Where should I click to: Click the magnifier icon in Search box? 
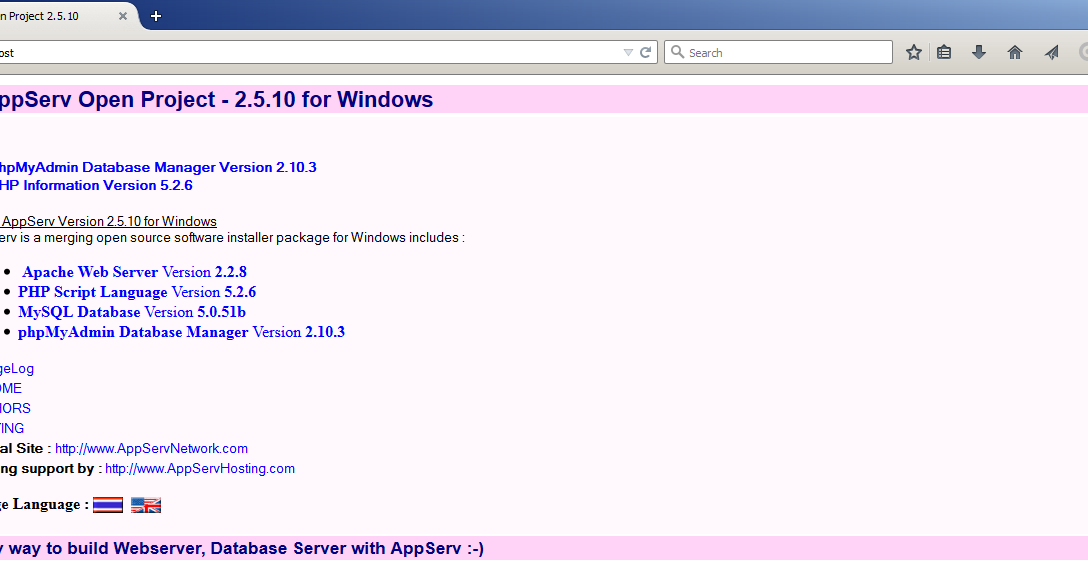(x=677, y=52)
